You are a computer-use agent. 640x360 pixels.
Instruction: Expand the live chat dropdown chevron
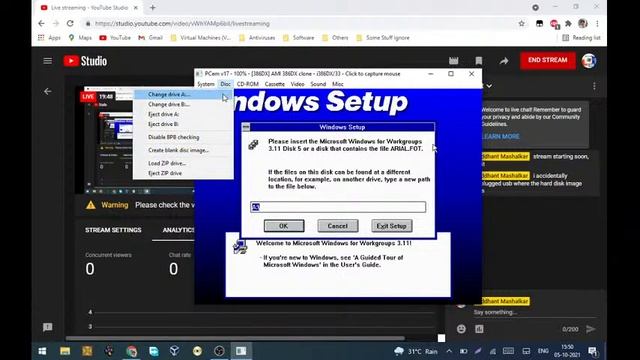(489, 86)
